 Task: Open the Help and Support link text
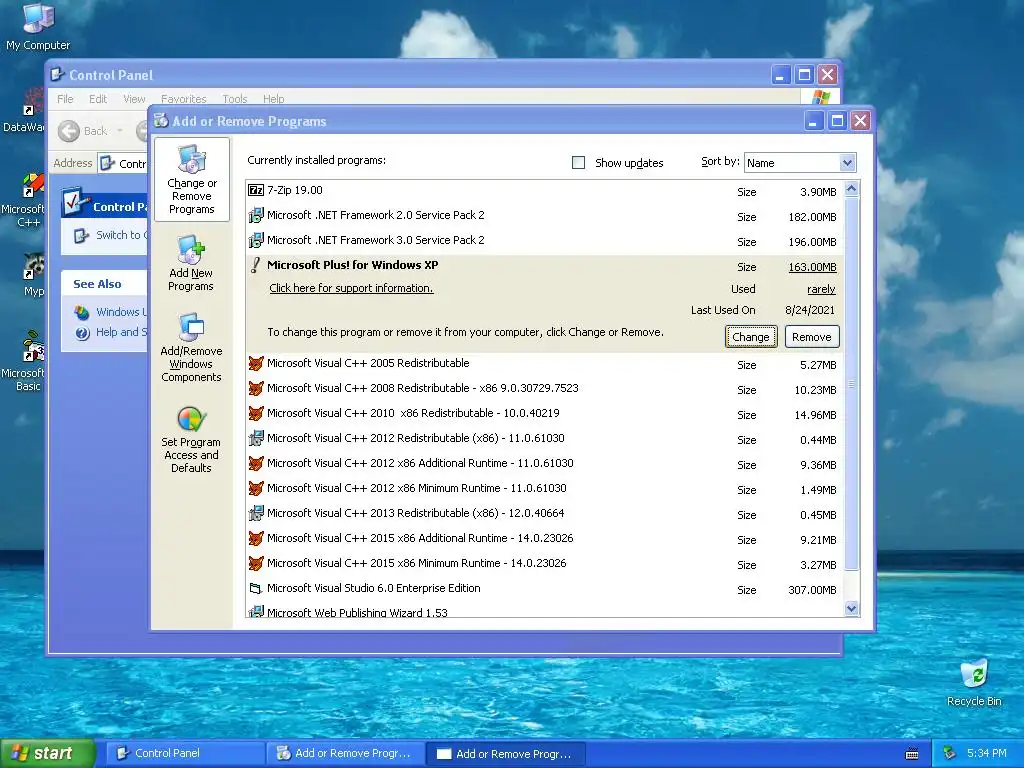tap(122, 332)
